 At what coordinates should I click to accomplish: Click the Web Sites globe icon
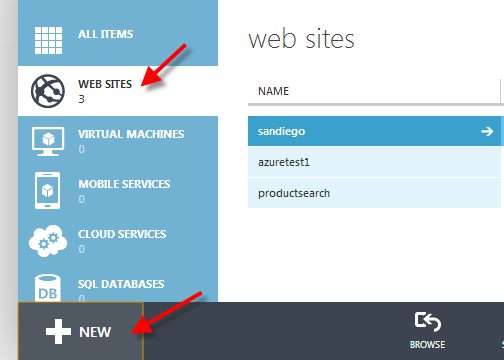click(48, 91)
